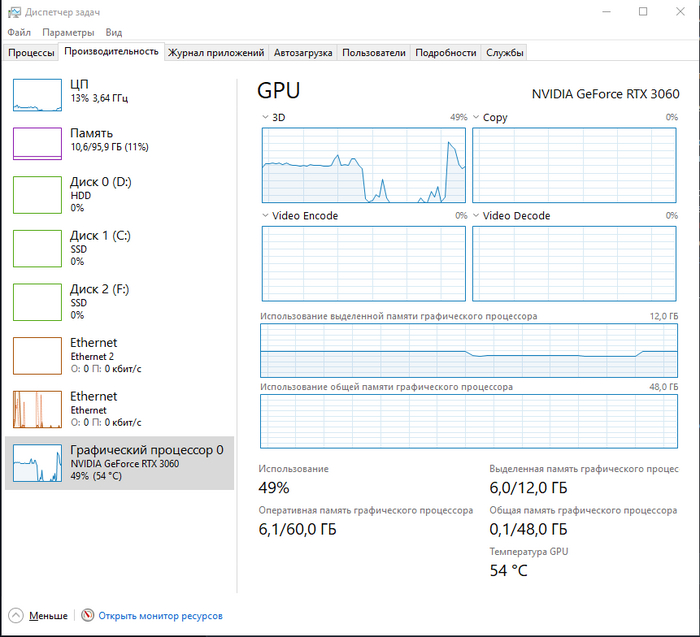The width and height of the screenshot is (700, 637).
Task: Expand the Copy engine graph dropdown
Action: [476, 118]
